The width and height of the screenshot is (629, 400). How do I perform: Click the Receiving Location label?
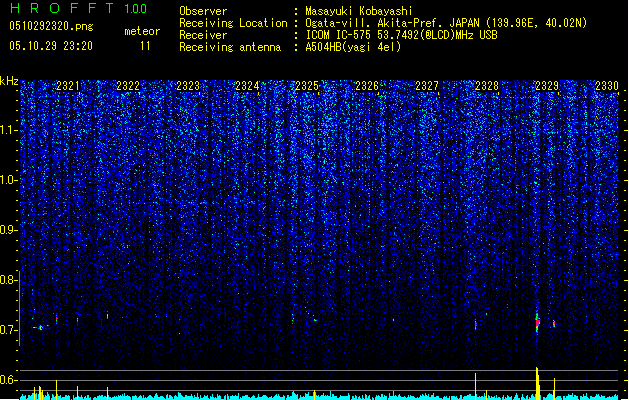point(233,23)
